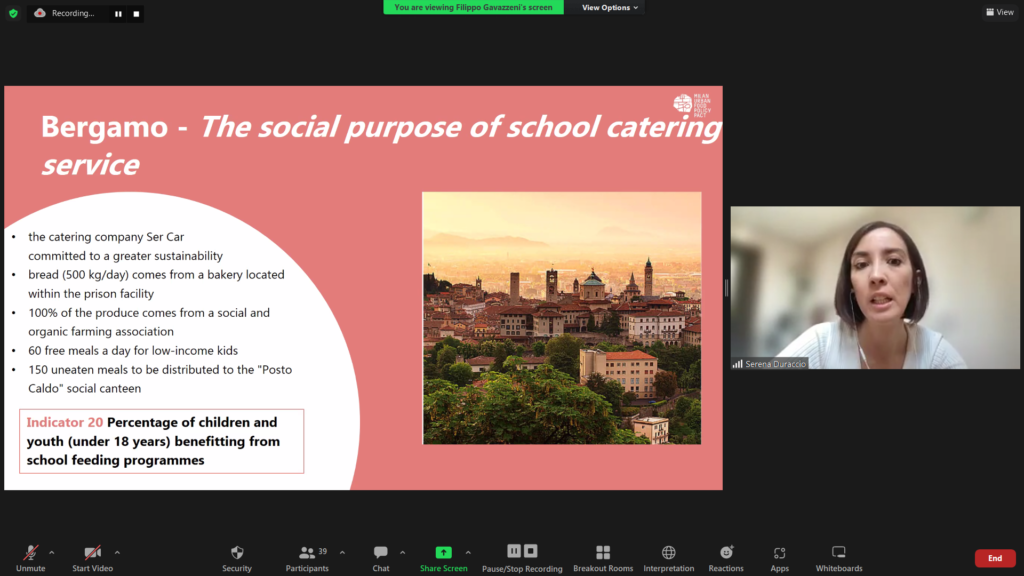Click the red End meeting button
1024x576 pixels.
click(x=994, y=558)
